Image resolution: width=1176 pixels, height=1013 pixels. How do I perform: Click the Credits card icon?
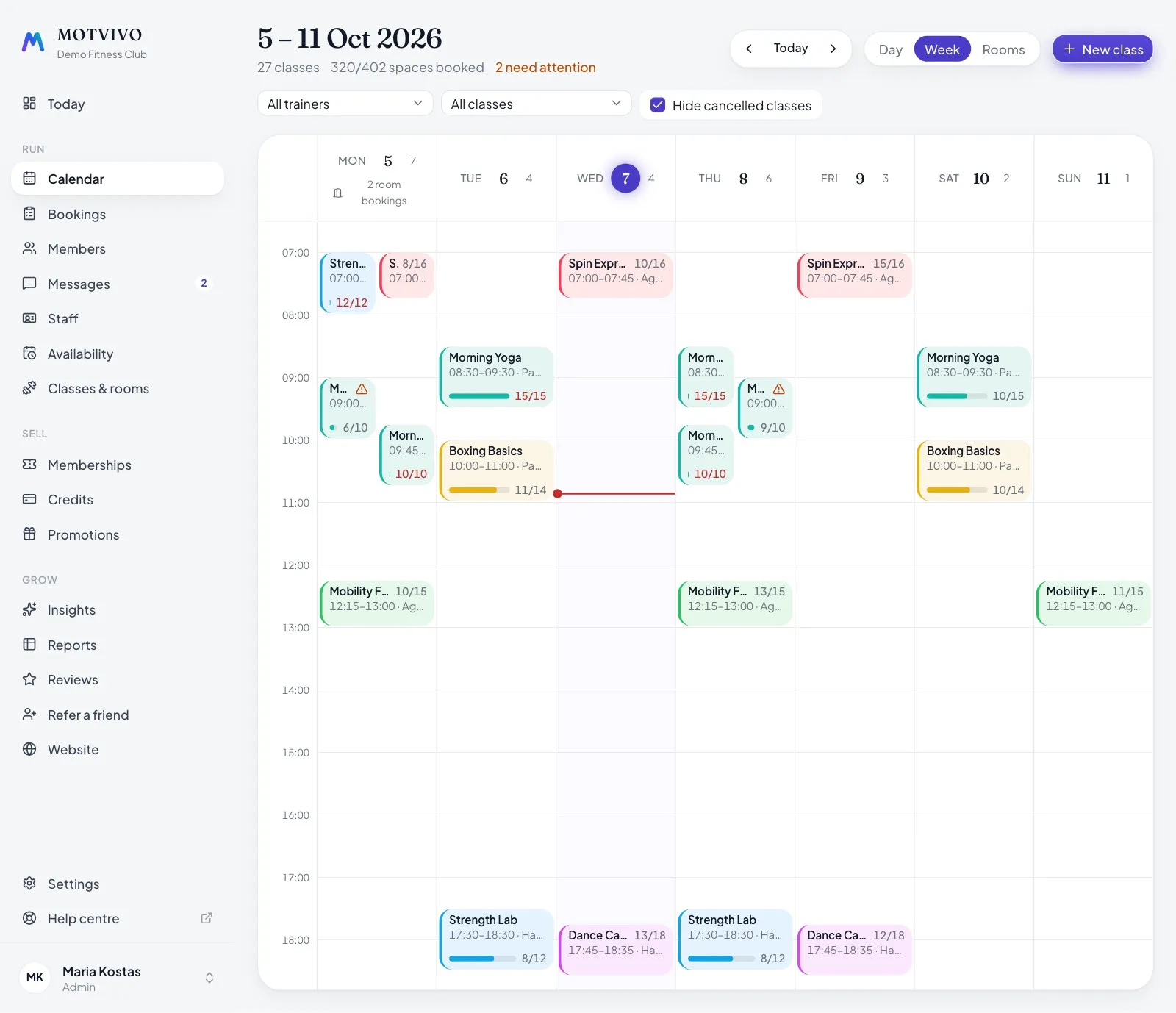[29, 499]
